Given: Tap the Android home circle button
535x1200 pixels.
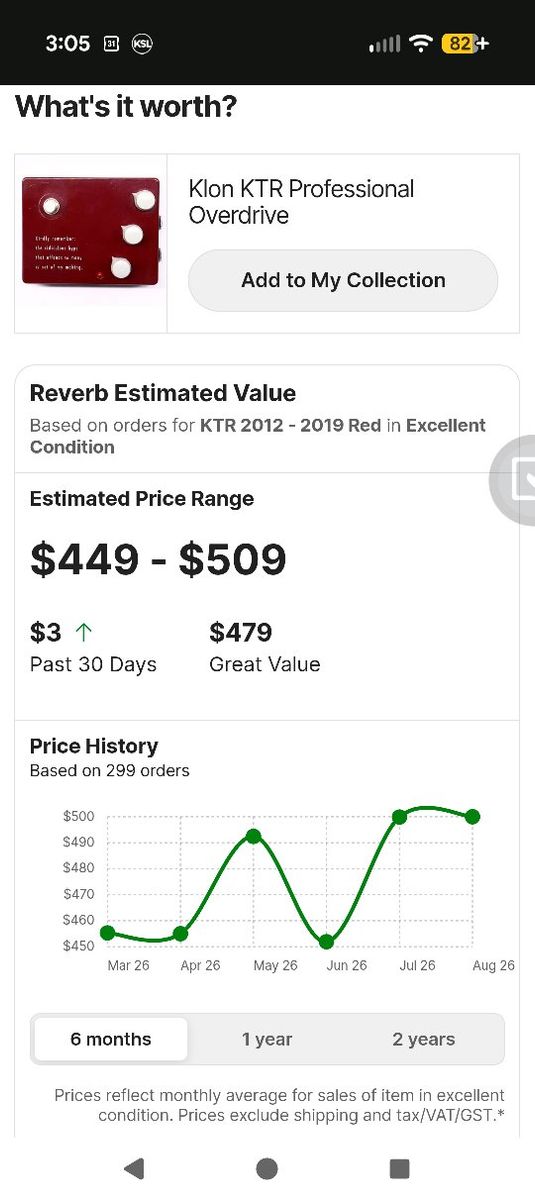Looking at the screenshot, I should 267,1168.
